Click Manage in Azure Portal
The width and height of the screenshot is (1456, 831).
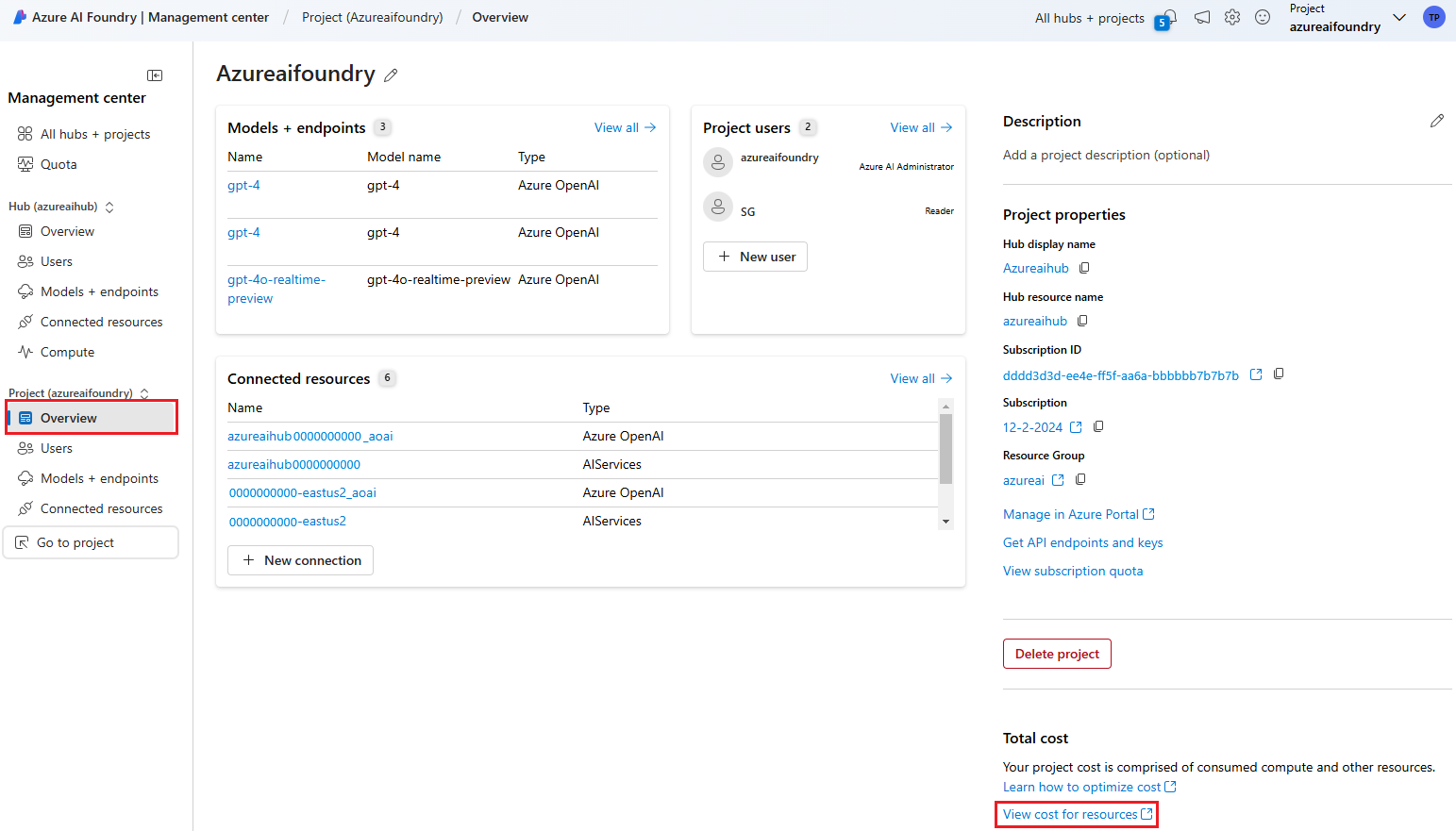(1079, 514)
